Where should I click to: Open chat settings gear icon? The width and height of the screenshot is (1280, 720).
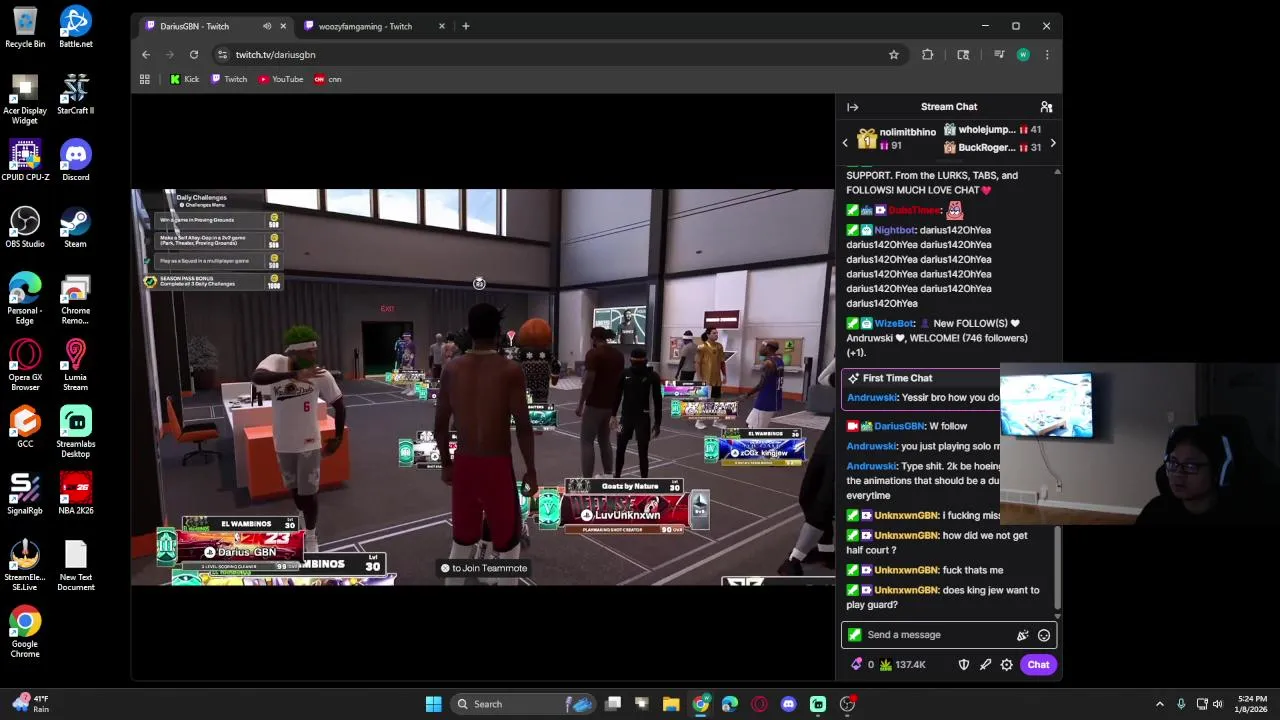click(x=1007, y=664)
